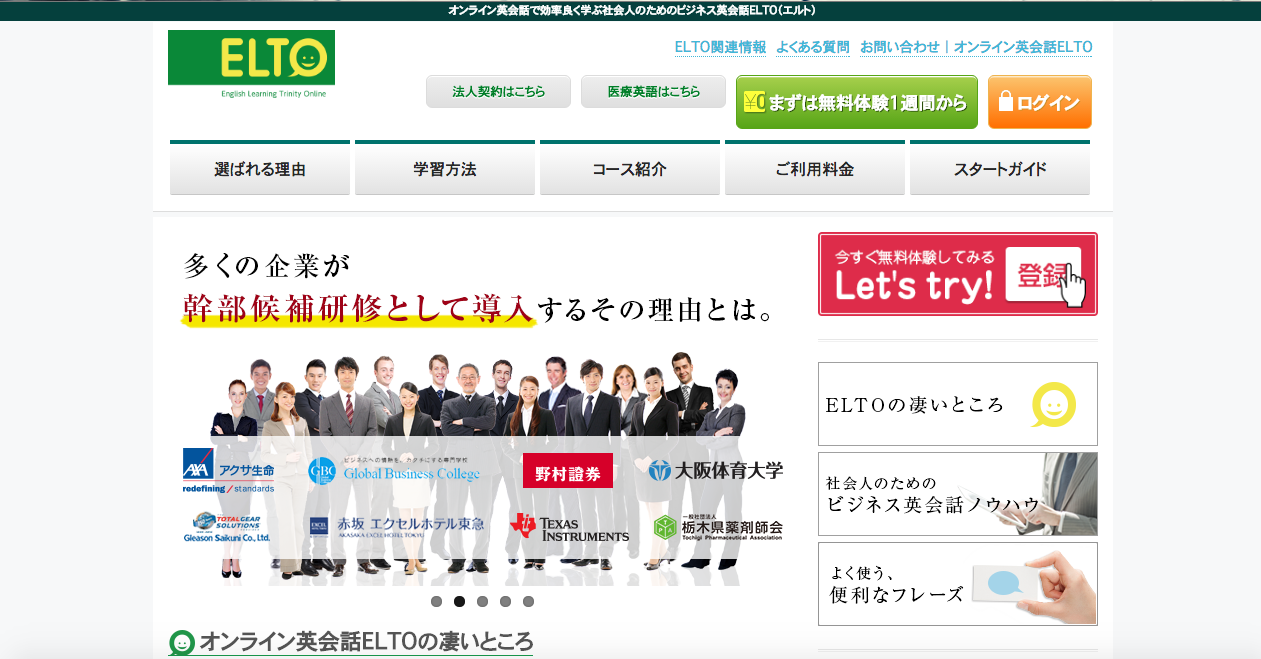Click the Global Business College logo
Image resolution: width=1261 pixels, height=659 pixels.
pyautogui.click(x=394, y=471)
